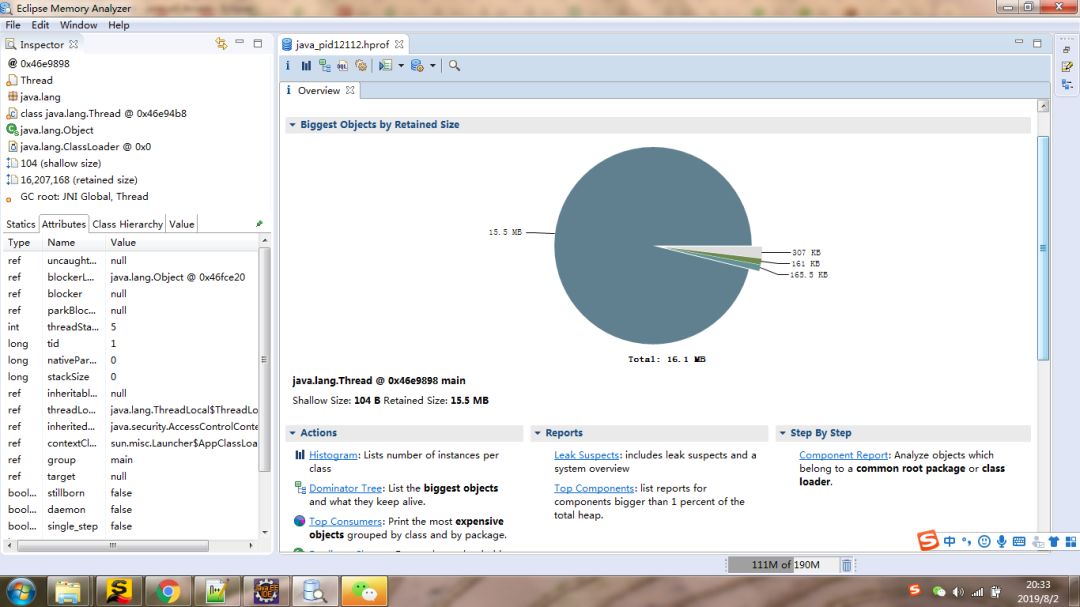
Task: Open WeChat from the taskbar
Action: click(x=364, y=592)
